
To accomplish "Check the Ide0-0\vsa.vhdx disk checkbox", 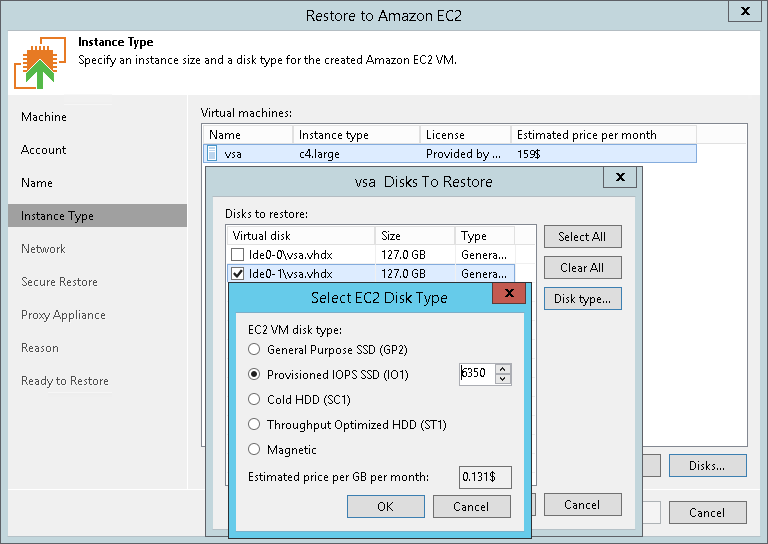I will coord(238,255).
